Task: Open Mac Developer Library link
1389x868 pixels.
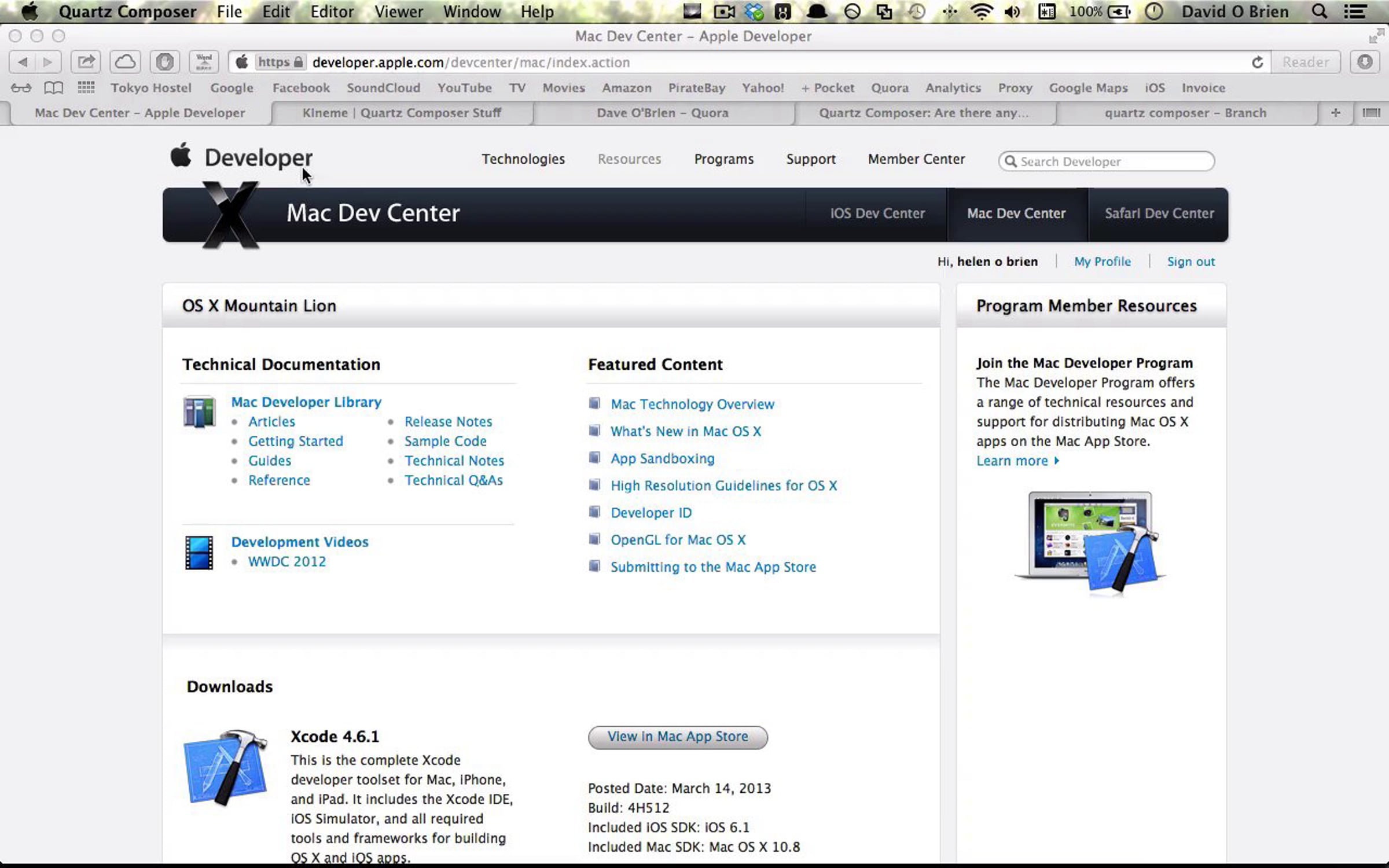Action: tap(306, 402)
